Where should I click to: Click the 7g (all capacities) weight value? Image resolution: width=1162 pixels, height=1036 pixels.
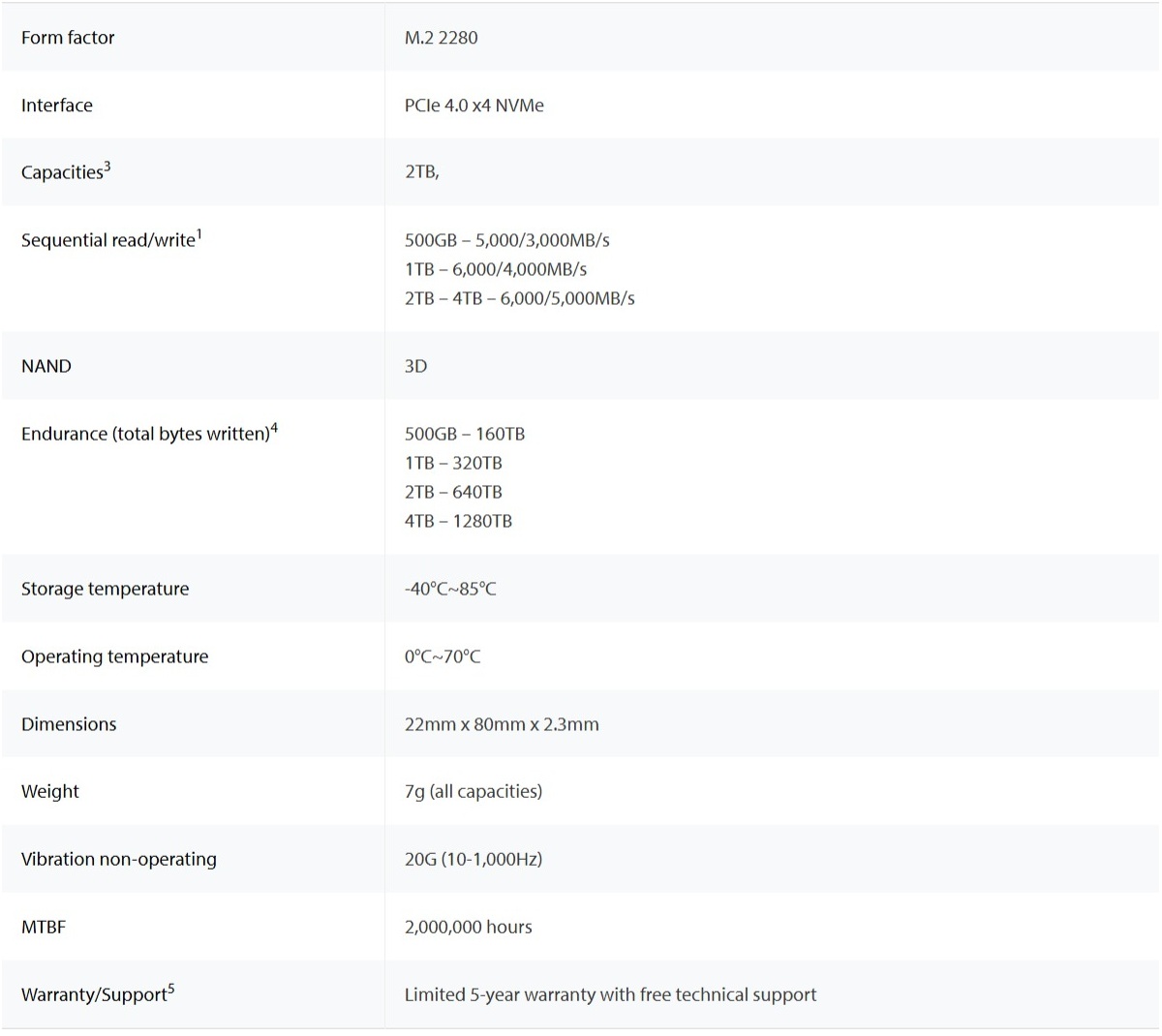473,791
